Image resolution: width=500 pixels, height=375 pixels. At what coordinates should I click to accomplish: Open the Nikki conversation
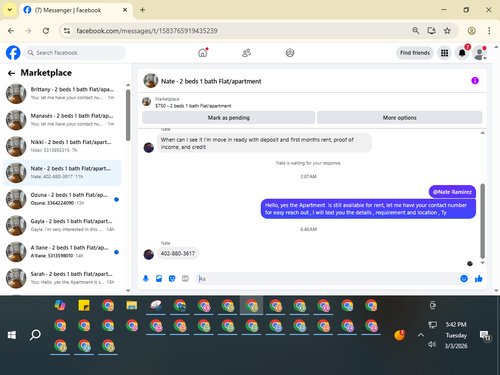[62, 146]
